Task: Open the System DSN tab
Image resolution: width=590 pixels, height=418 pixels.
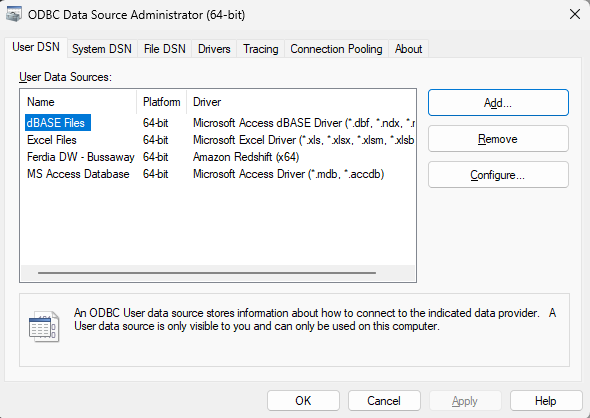Action: [102, 49]
